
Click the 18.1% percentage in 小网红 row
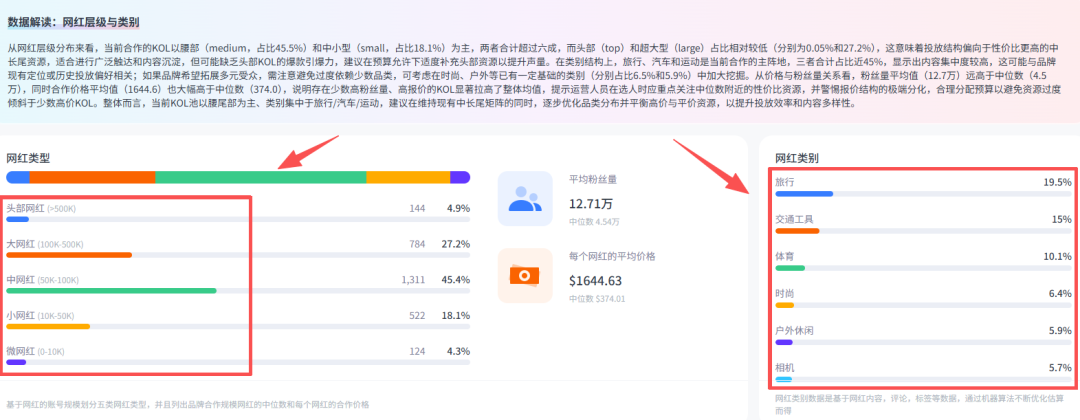[x=455, y=315]
